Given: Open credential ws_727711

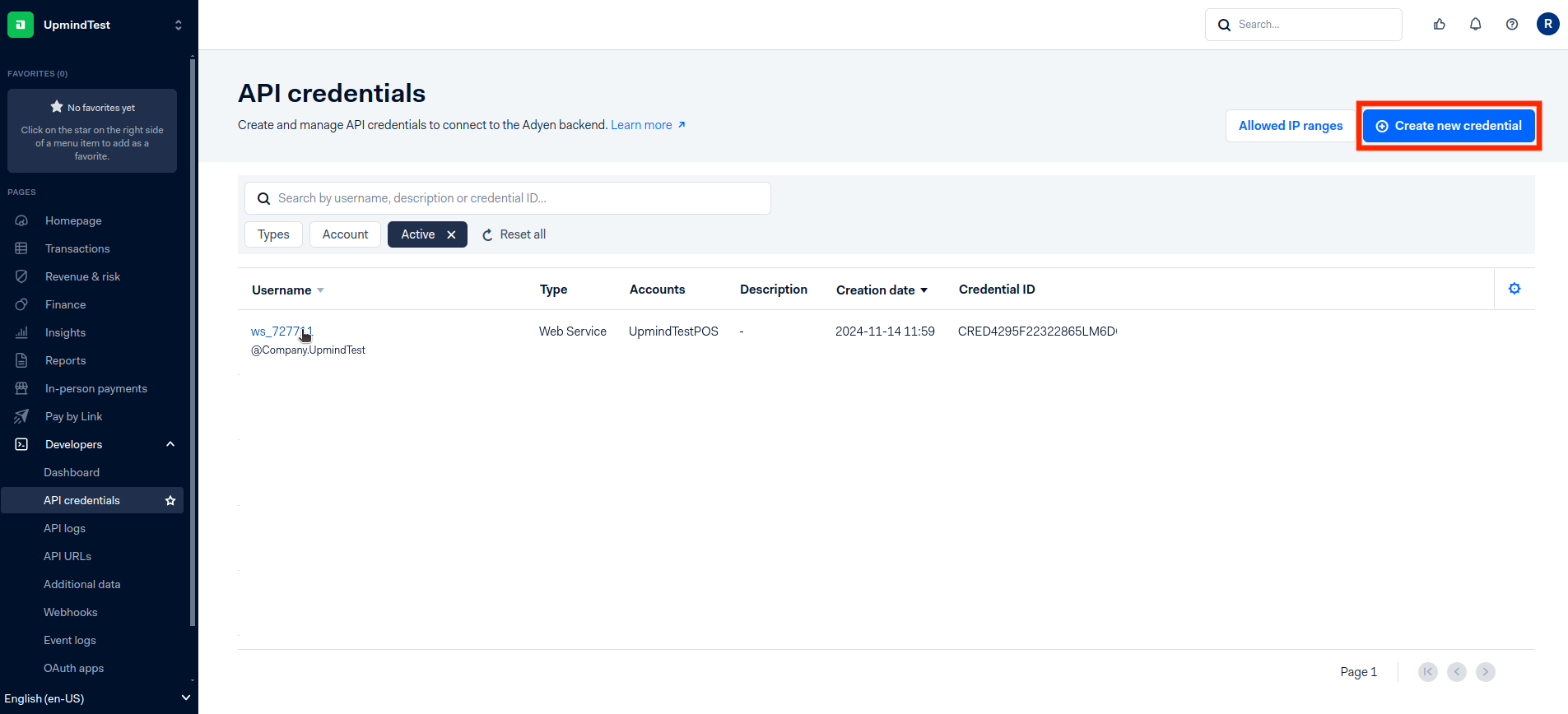Looking at the screenshot, I should pyautogui.click(x=281, y=331).
